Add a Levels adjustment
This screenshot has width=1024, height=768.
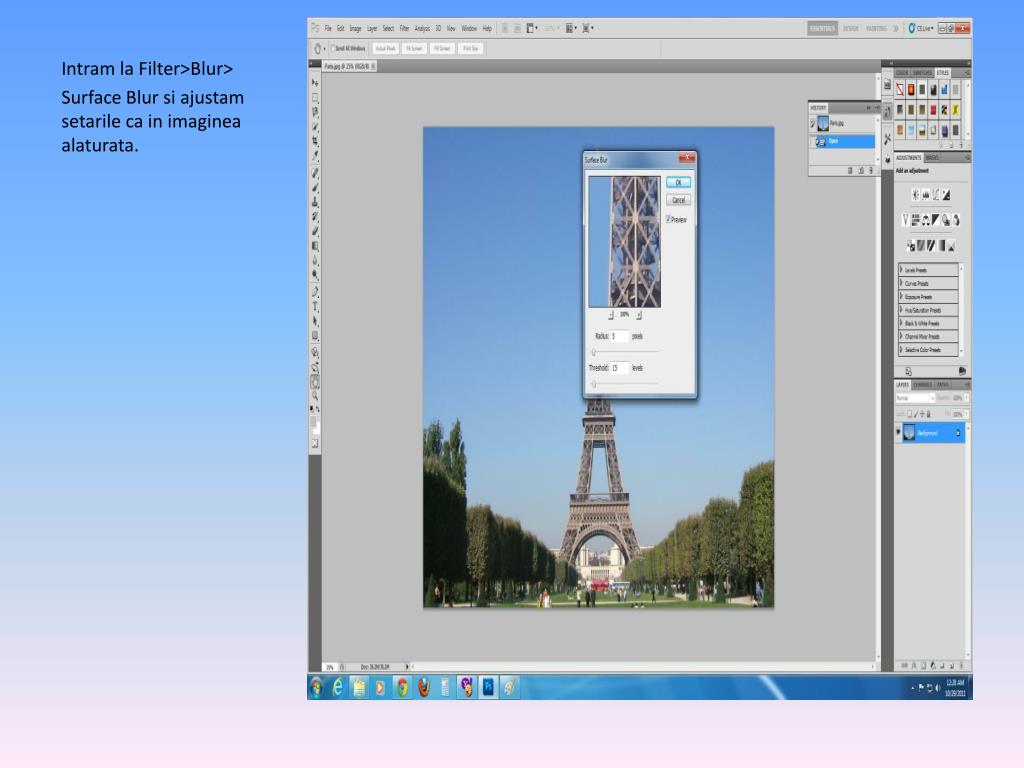926,194
